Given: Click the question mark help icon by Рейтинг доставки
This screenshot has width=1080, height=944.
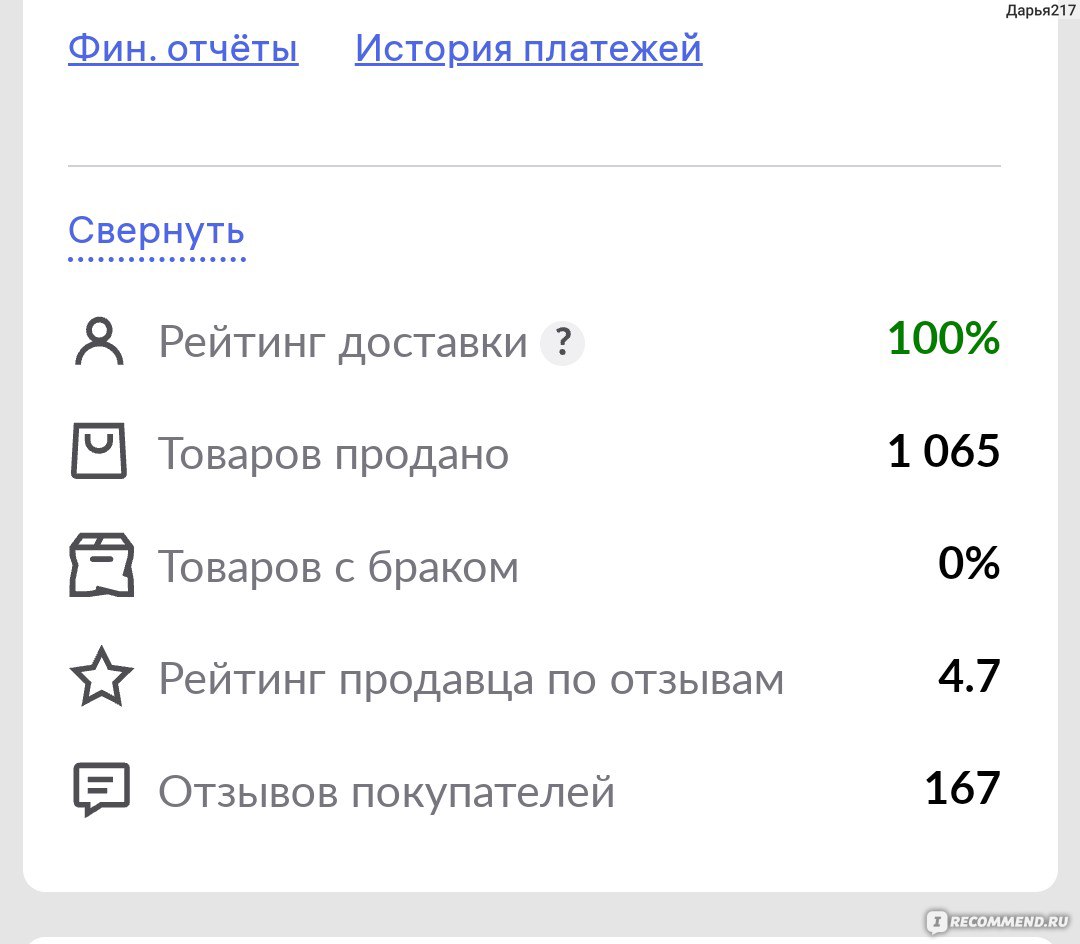Looking at the screenshot, I should pos(562,342).
